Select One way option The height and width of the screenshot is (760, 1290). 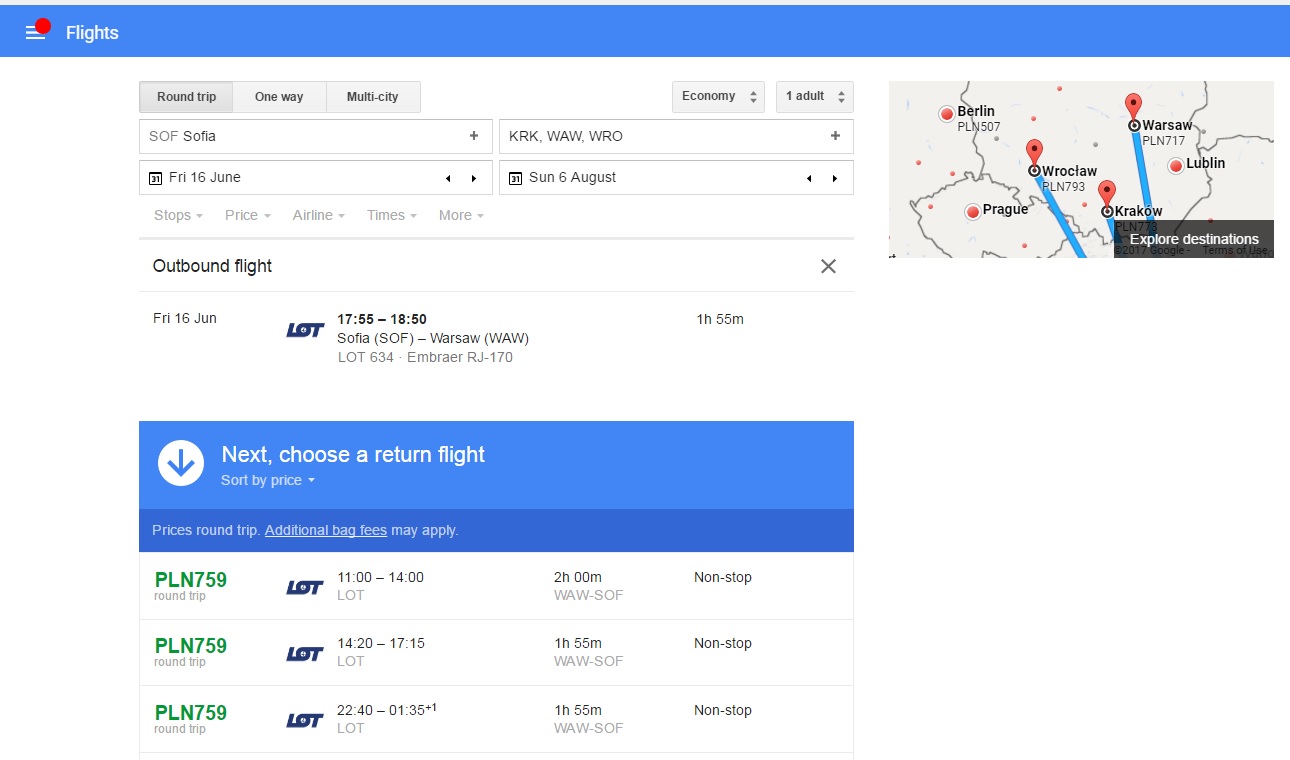[x=279, y=97]
